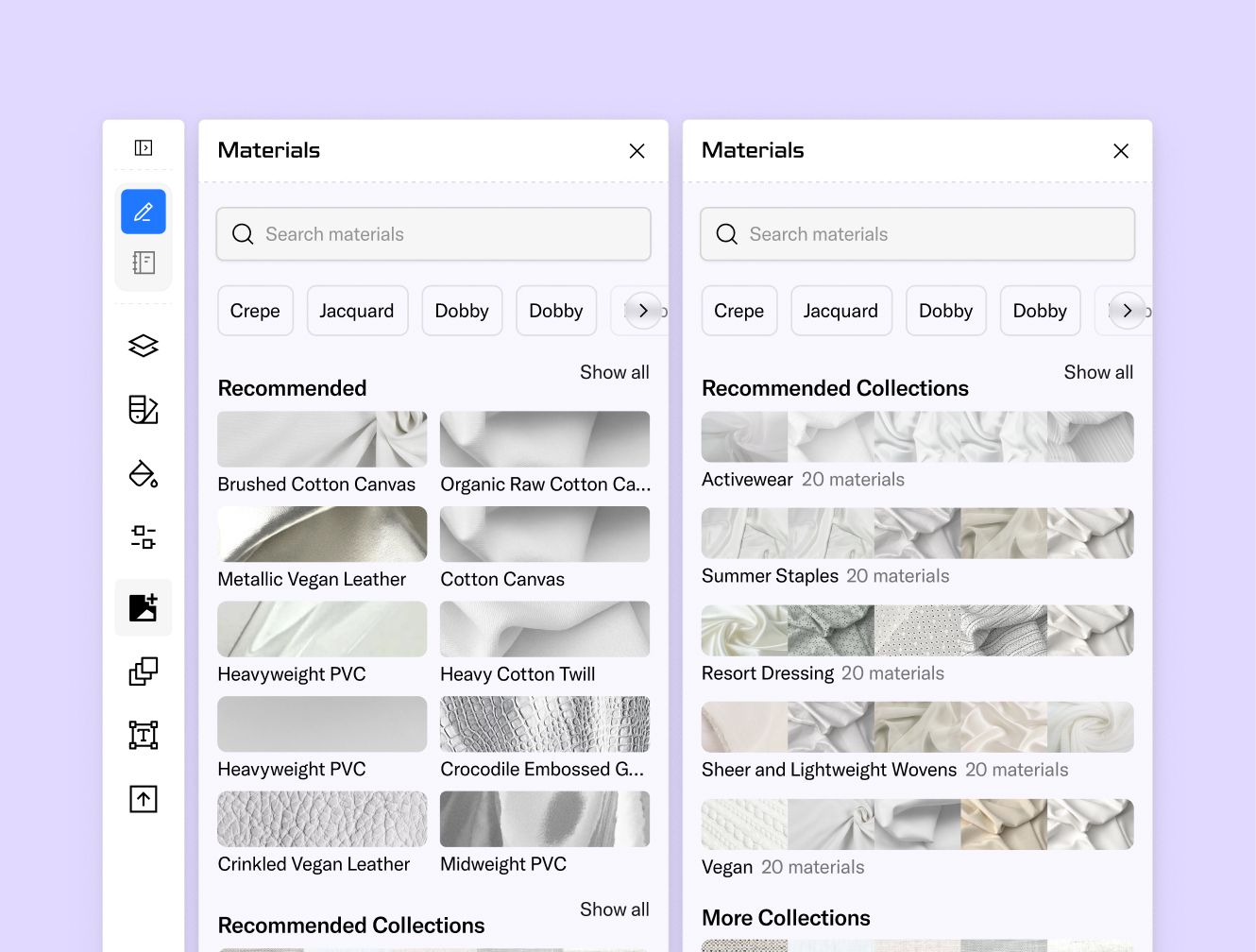This screenshot has height=952, width=1256.
Task: Click the Activewear collection label
Action: click(x=747, y=480)
